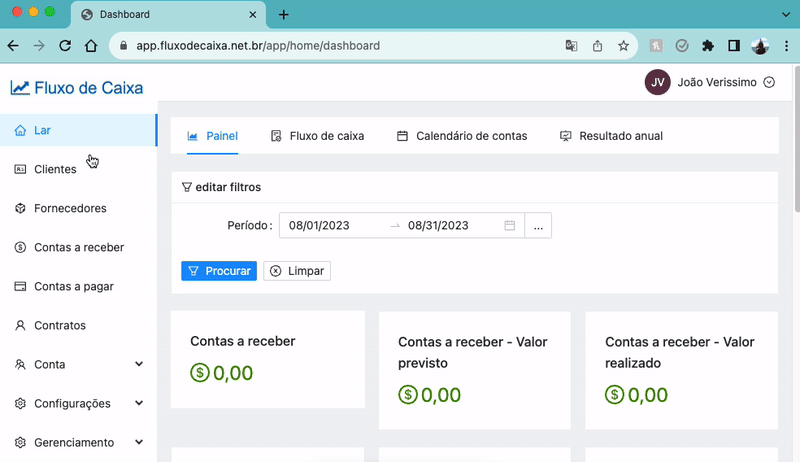The height and width of the screenshot is (462, 800).
Task: Click the page vertical scrollbar
Action: click(x=796, y=138)
